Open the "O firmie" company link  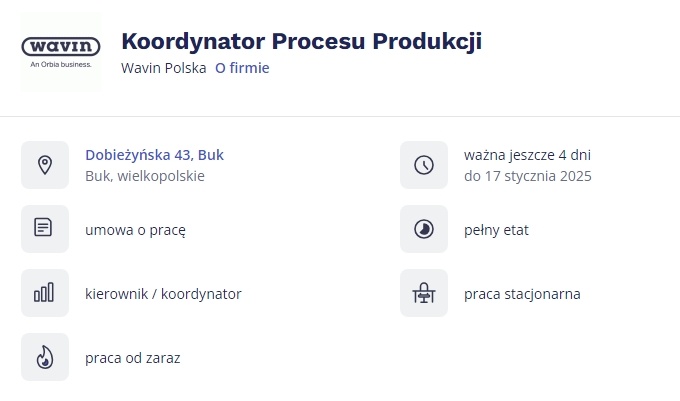click(242, 68)
